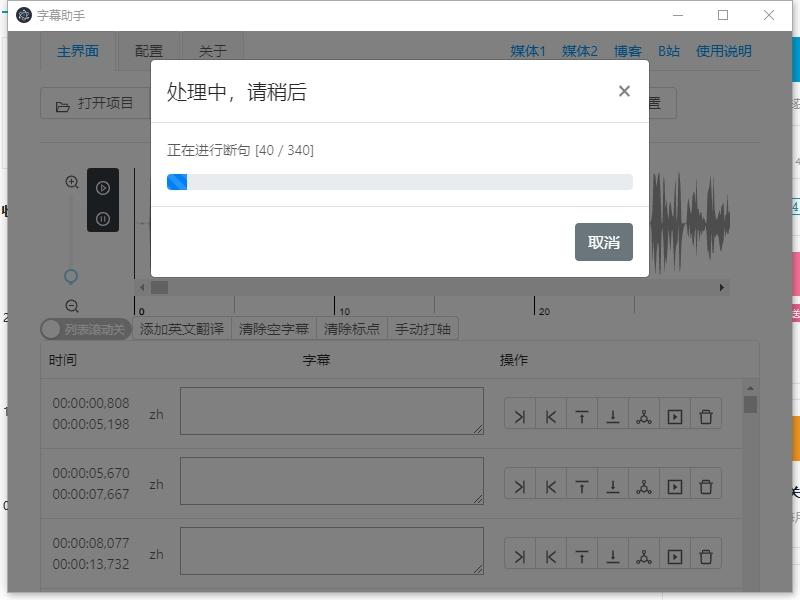Image resolution: width=800 pixels, height=600 pixels.
Task: Pause the audio playback
Action: [103, 218]
